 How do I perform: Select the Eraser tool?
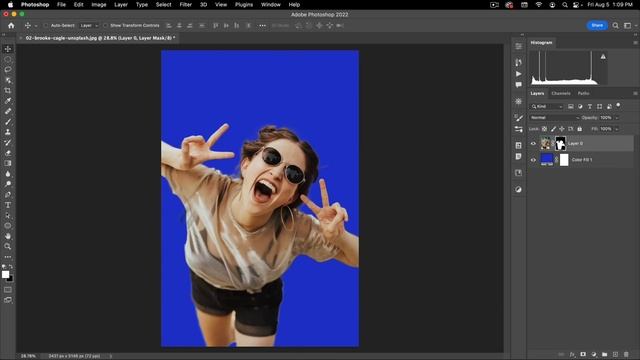pos(8,153)
